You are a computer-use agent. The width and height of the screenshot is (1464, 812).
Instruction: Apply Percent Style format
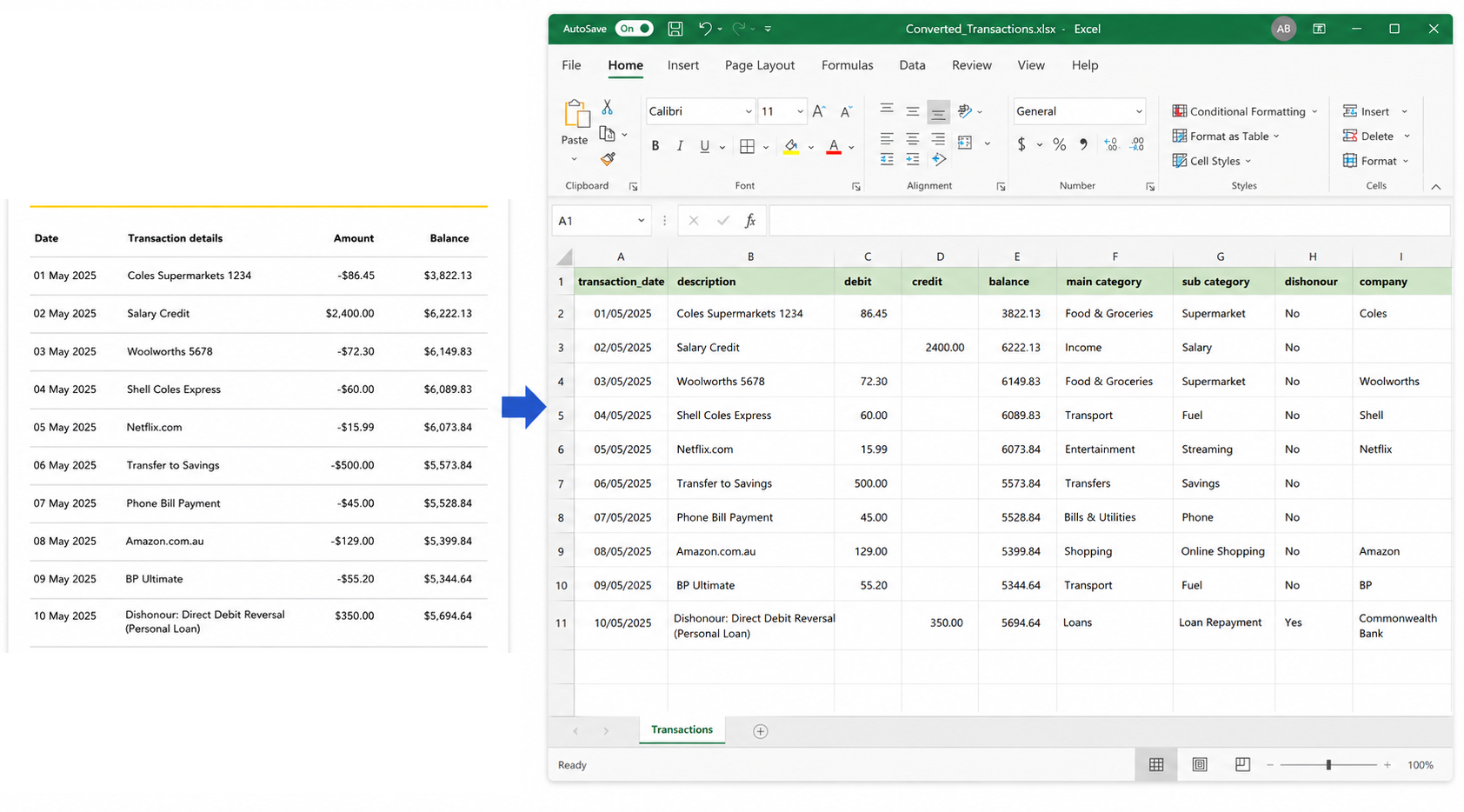pos(1059,144)
